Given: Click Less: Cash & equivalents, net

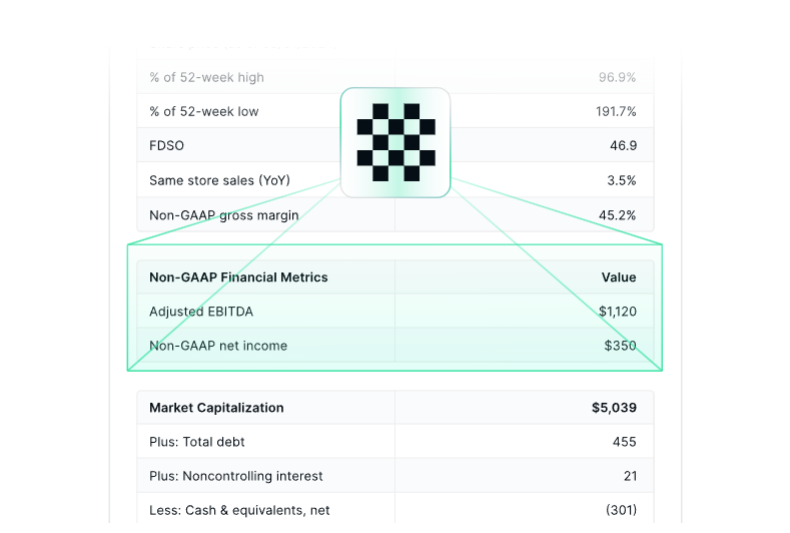Looking at the screenshot, I should [239, 510].
